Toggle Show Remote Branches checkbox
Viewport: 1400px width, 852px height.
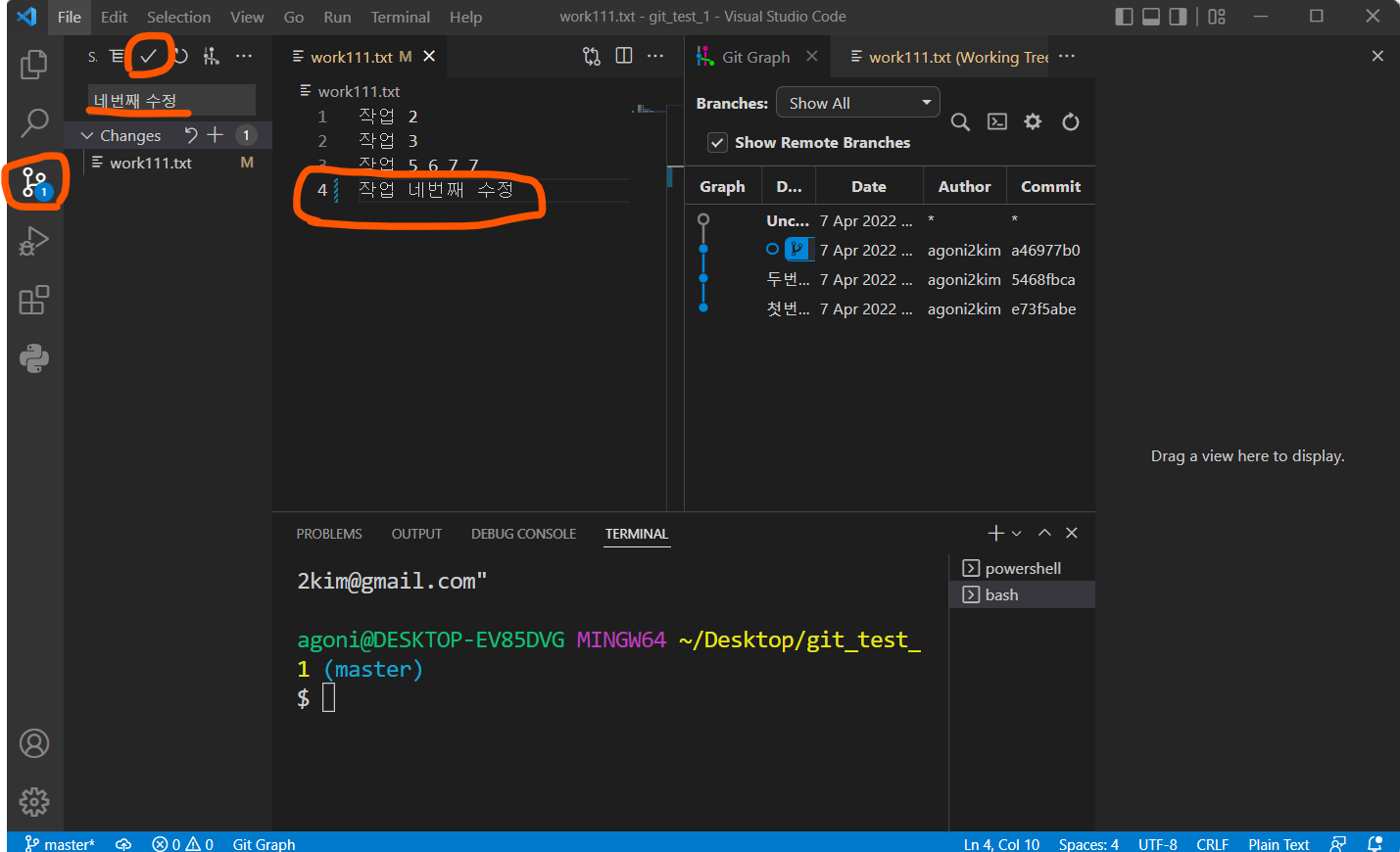[717, 143]
